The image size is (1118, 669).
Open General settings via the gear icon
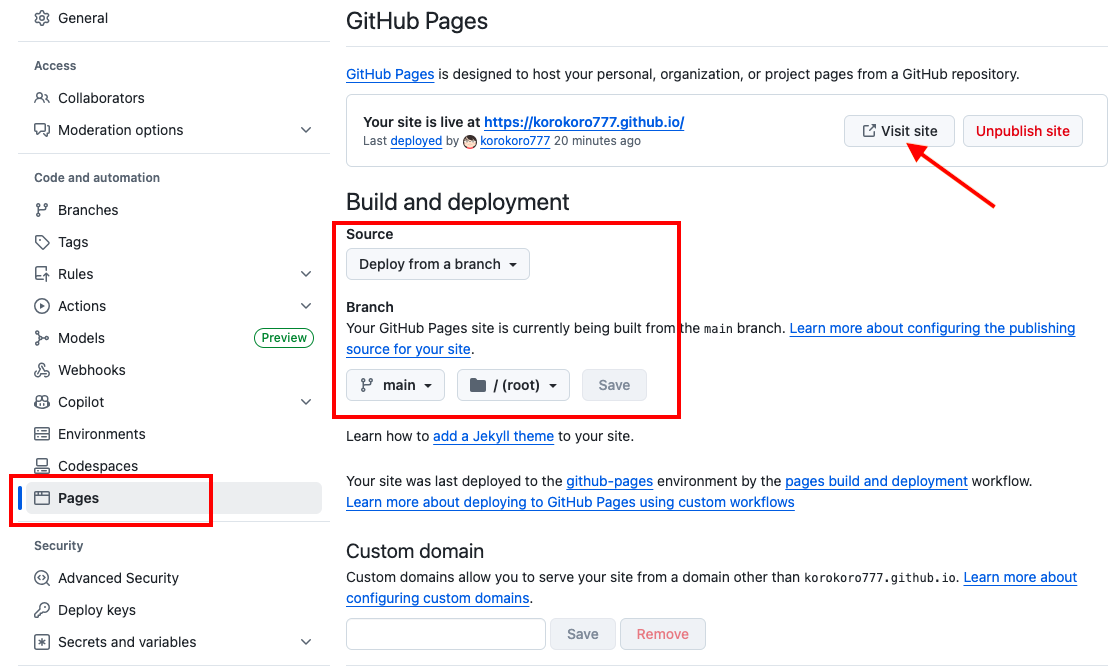click(x=39, y=17)
